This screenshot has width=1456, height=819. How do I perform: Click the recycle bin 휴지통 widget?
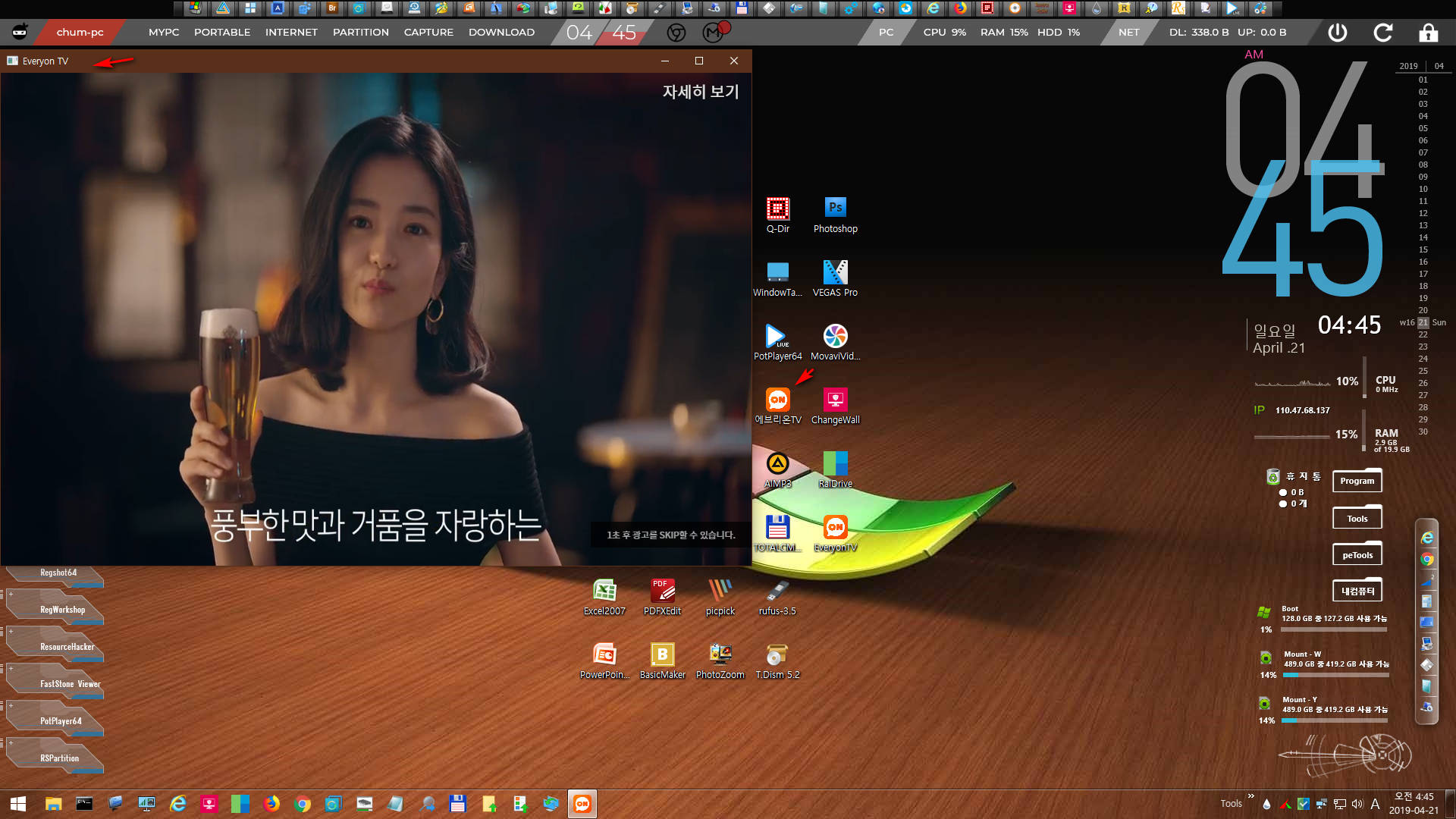[x=1294, y=488]
